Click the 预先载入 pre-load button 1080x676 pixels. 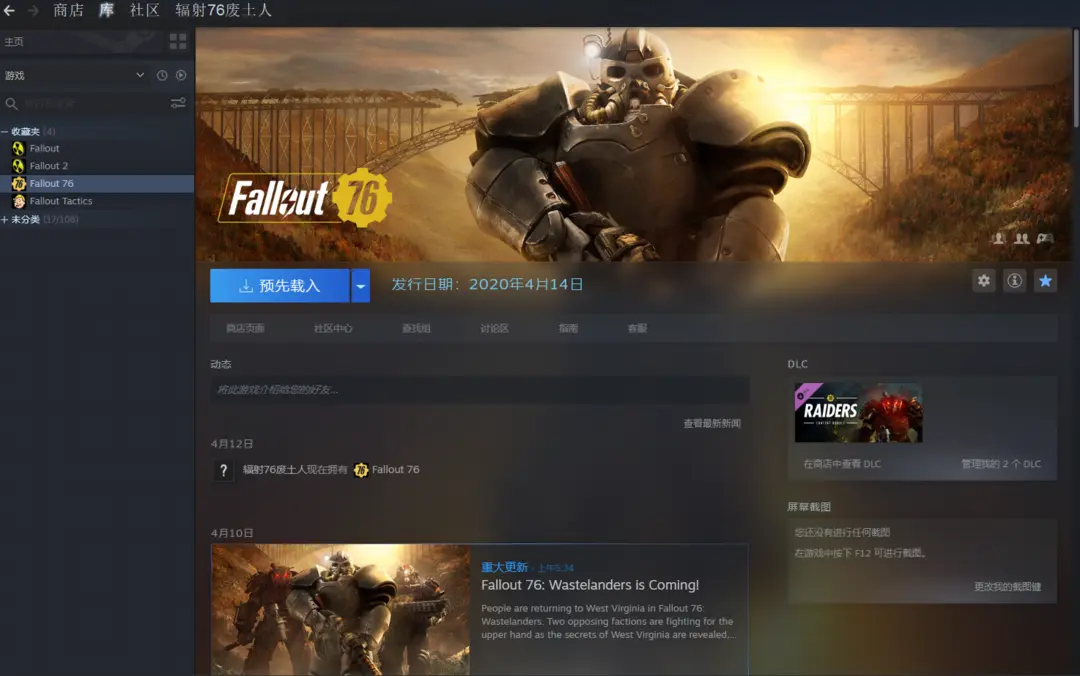tap(280, 285)
